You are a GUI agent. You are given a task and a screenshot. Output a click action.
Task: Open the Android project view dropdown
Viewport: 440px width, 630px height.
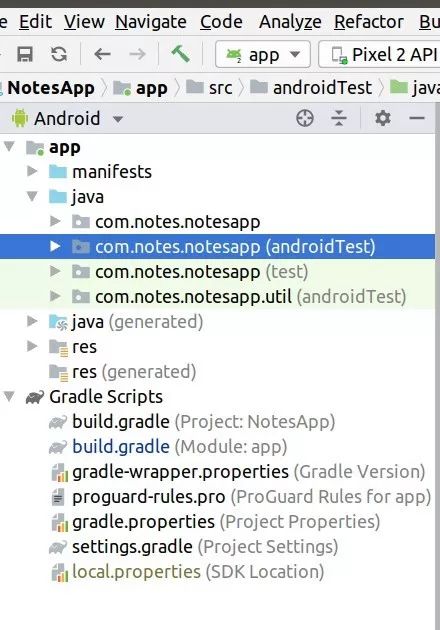click(x=67, y=119)
